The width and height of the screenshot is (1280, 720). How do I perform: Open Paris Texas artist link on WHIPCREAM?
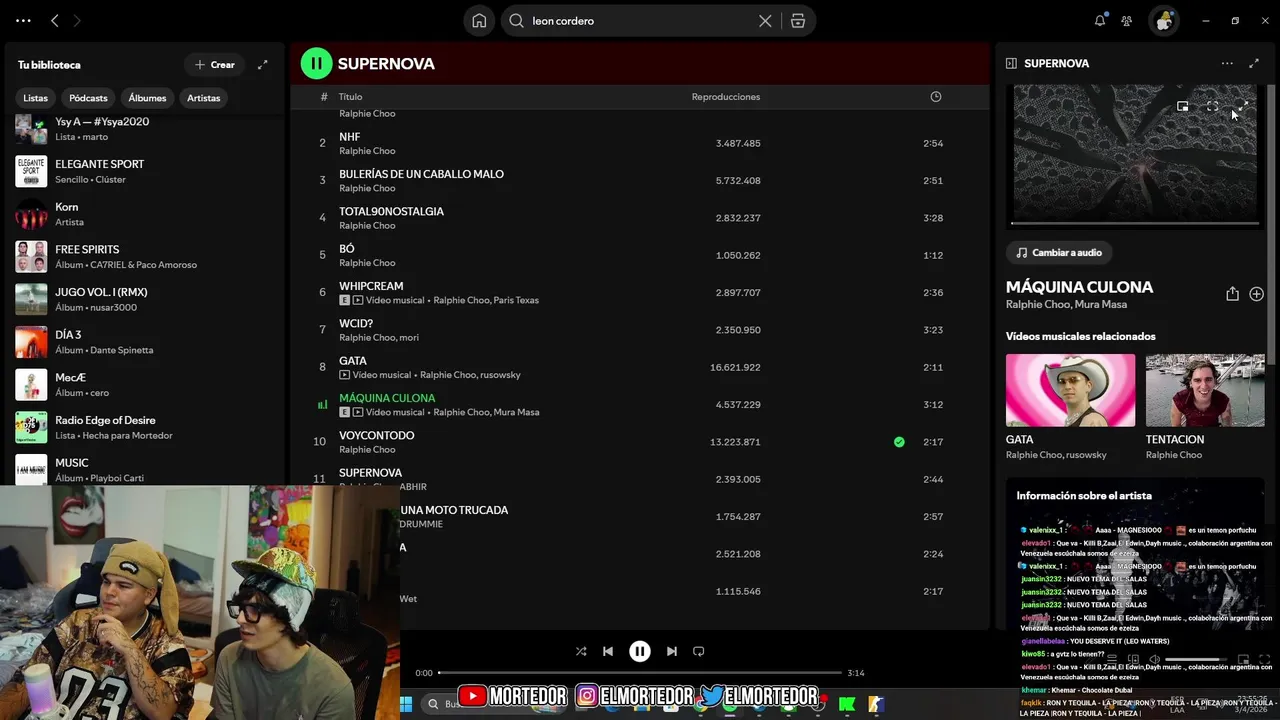tap(516, 300)
